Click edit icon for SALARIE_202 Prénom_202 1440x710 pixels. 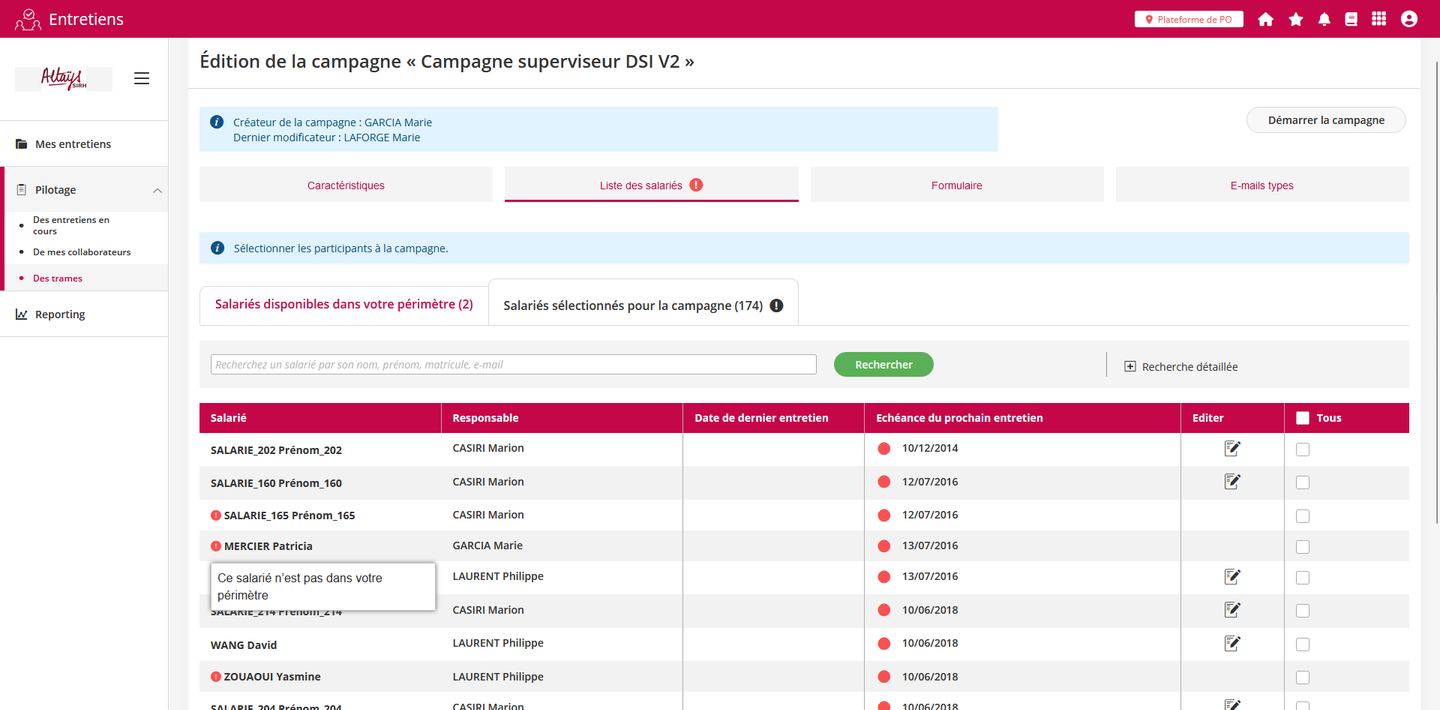1232,449
